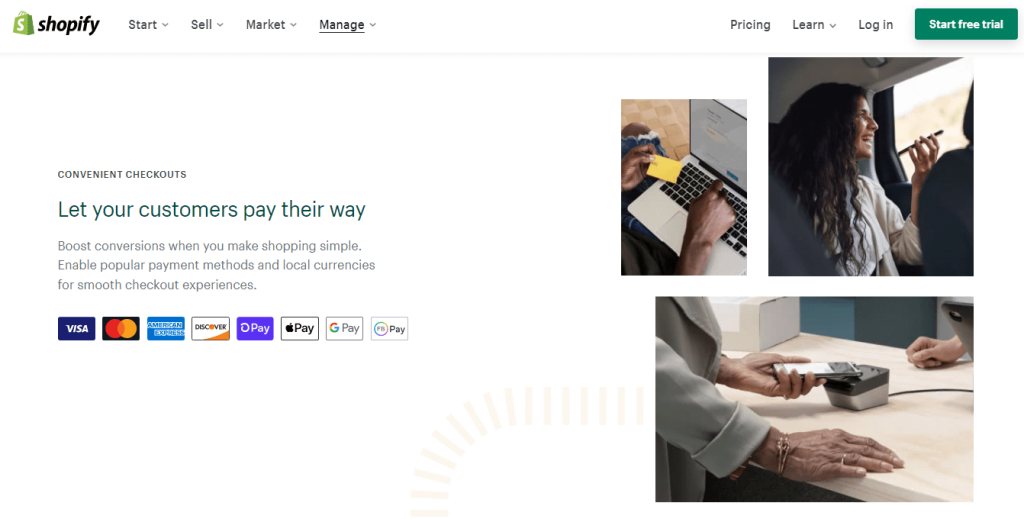Click the woman in car photo

point(871,166)
